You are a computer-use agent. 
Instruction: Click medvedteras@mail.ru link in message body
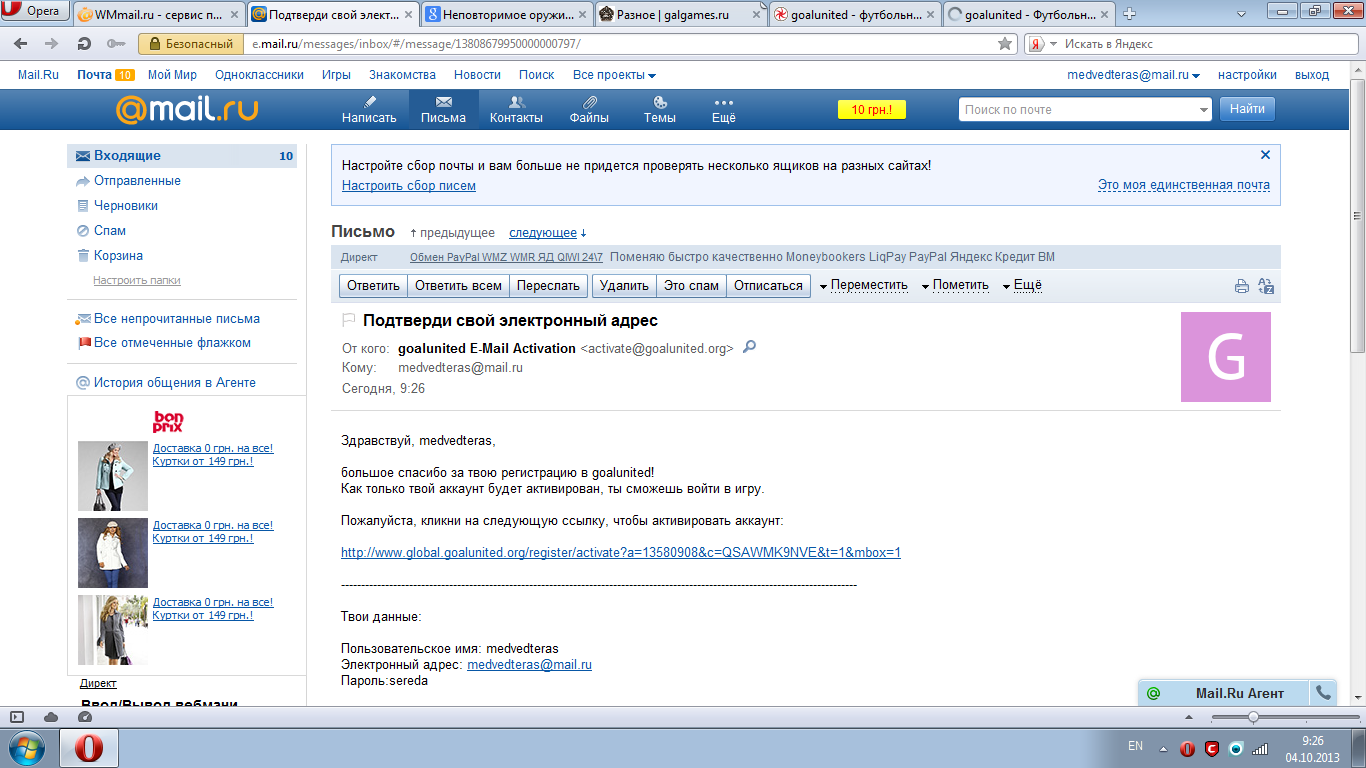[x=529, y=665]
